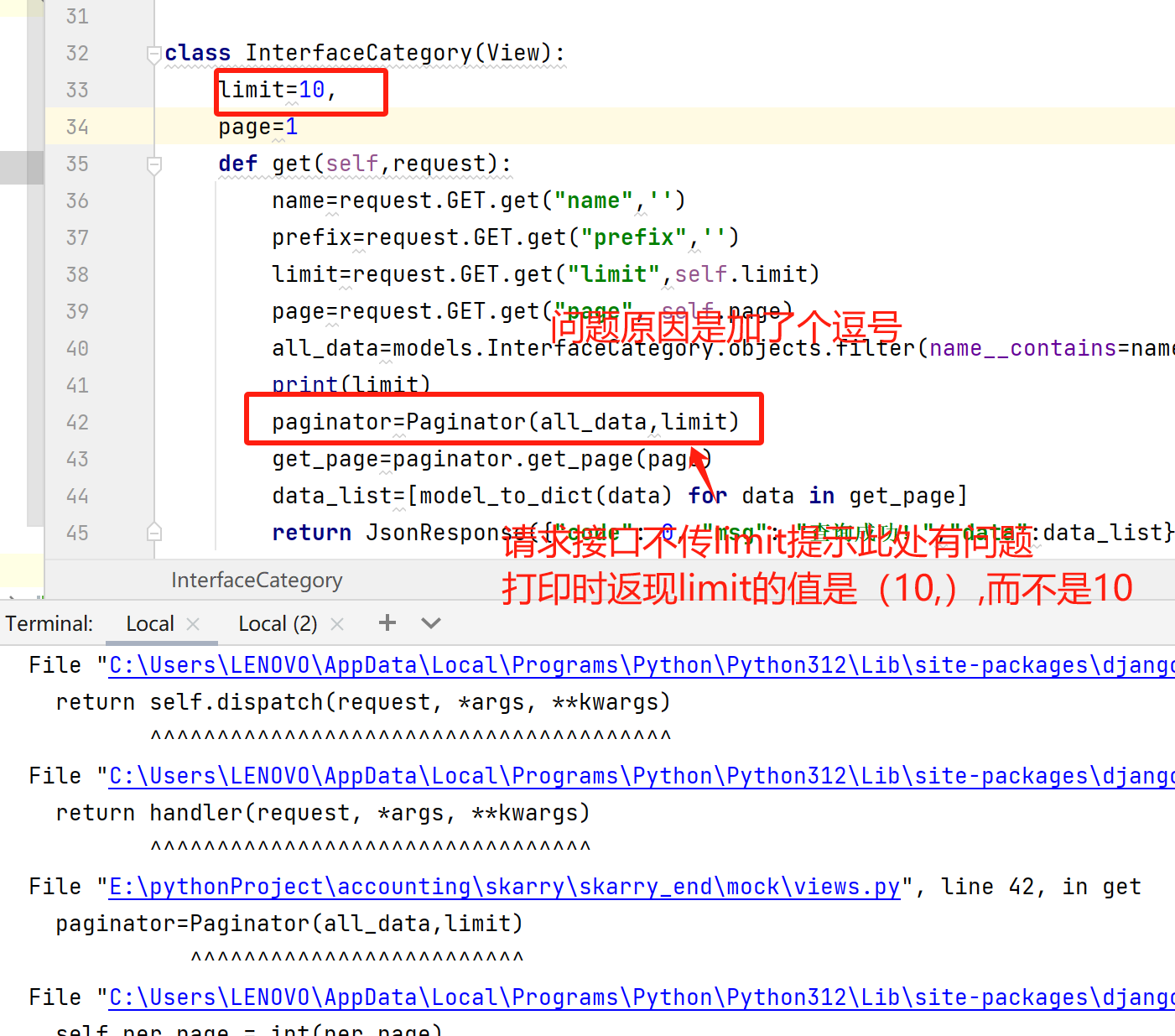This screenshot has width=1175, height=1036.
Task: Click 'page=request.GET.get' on line 39
Action: 407,311
